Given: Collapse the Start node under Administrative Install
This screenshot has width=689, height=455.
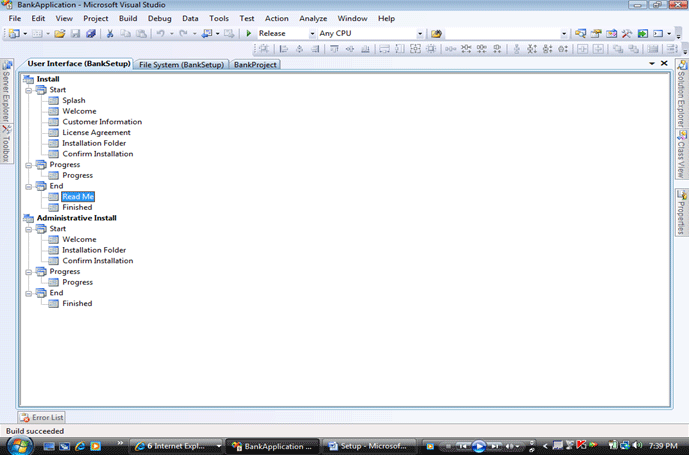Looking at the screenshot, I should [29, 229].
